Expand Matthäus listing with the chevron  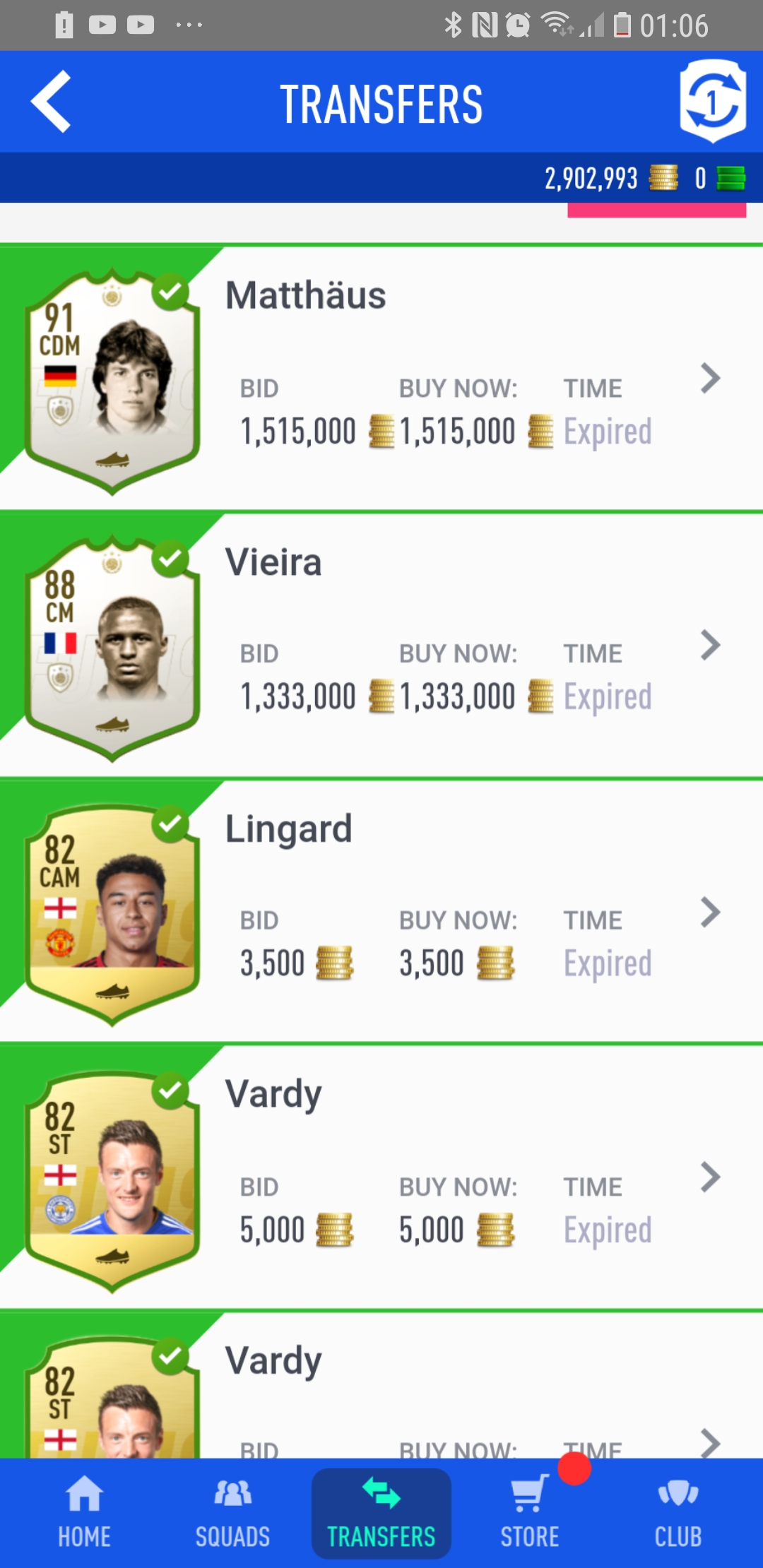(710, 379)
